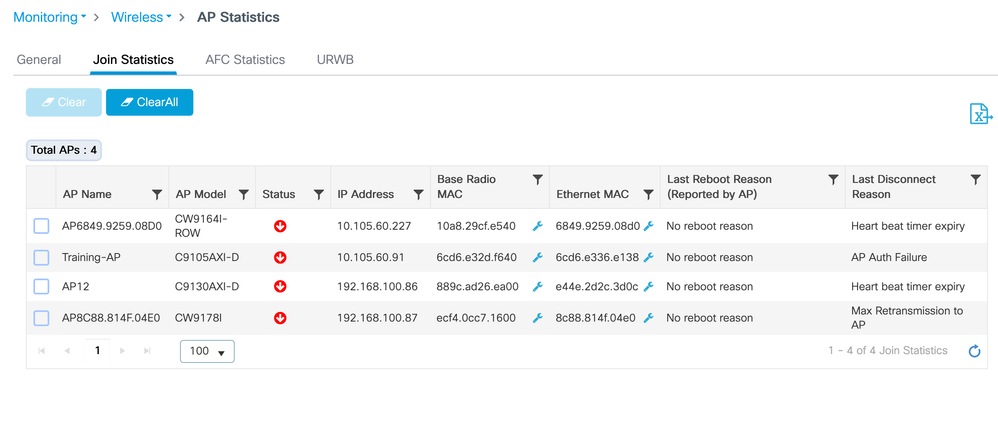Open the Monitoring breadcrumb dropdown
The height and width of the screenshot is (426, 998).
[x=50, y=17]
